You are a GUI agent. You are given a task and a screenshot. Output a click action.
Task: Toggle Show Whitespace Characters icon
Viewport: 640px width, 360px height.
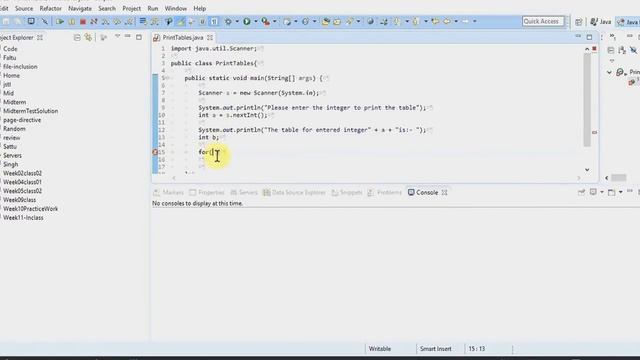click(x=214, y=21)
